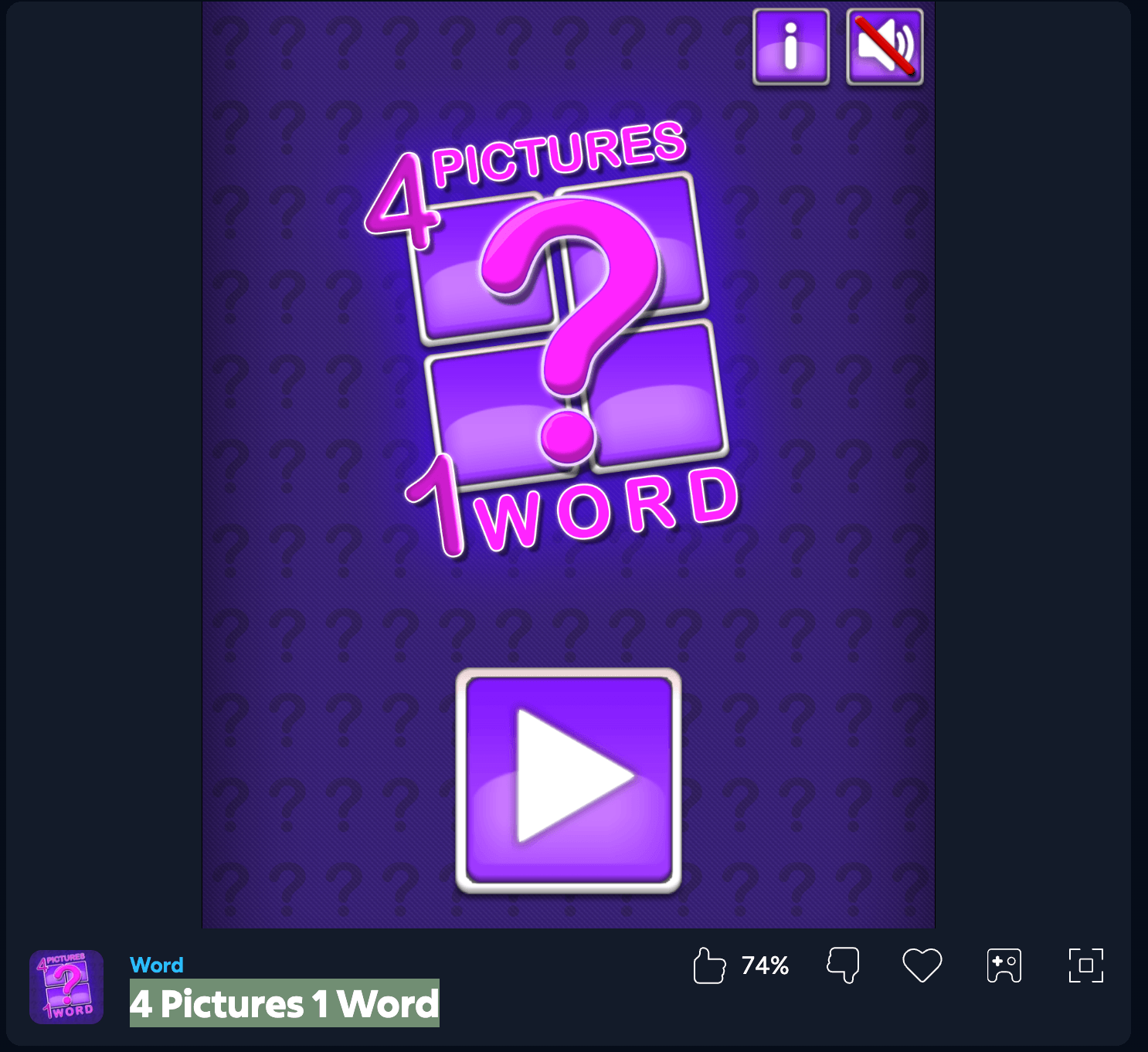Like the game with thumbs up

pos(709,965)
